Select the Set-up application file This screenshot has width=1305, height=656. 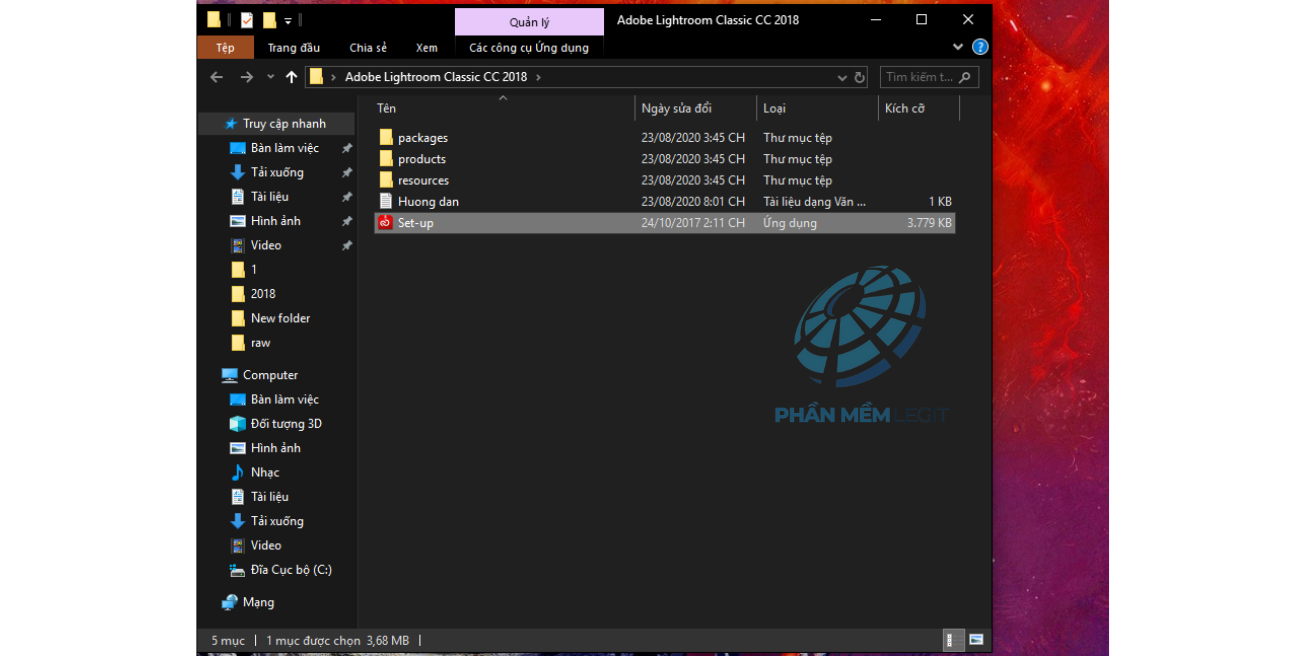click(x=664, y=223)
